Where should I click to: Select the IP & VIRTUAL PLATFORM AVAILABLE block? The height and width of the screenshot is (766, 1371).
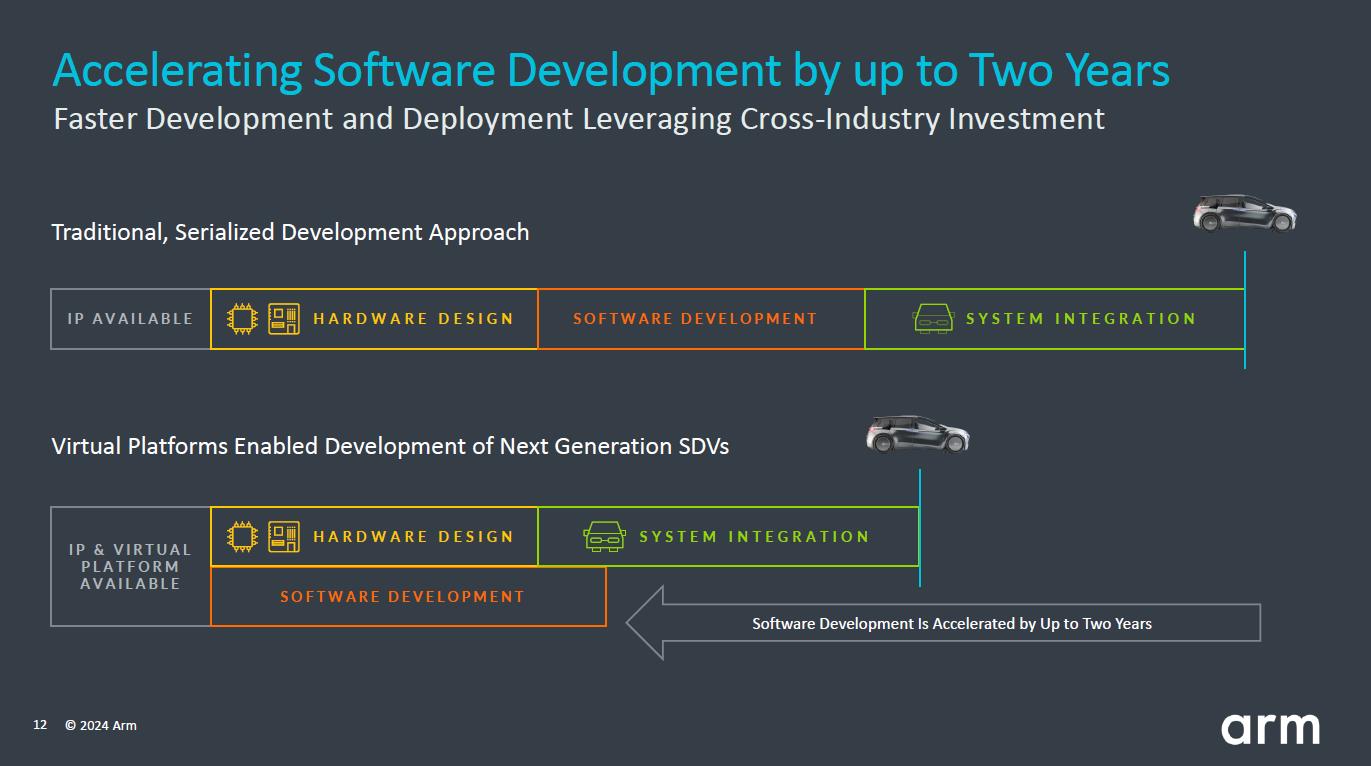pyautogui.click(x=131, y=566)
